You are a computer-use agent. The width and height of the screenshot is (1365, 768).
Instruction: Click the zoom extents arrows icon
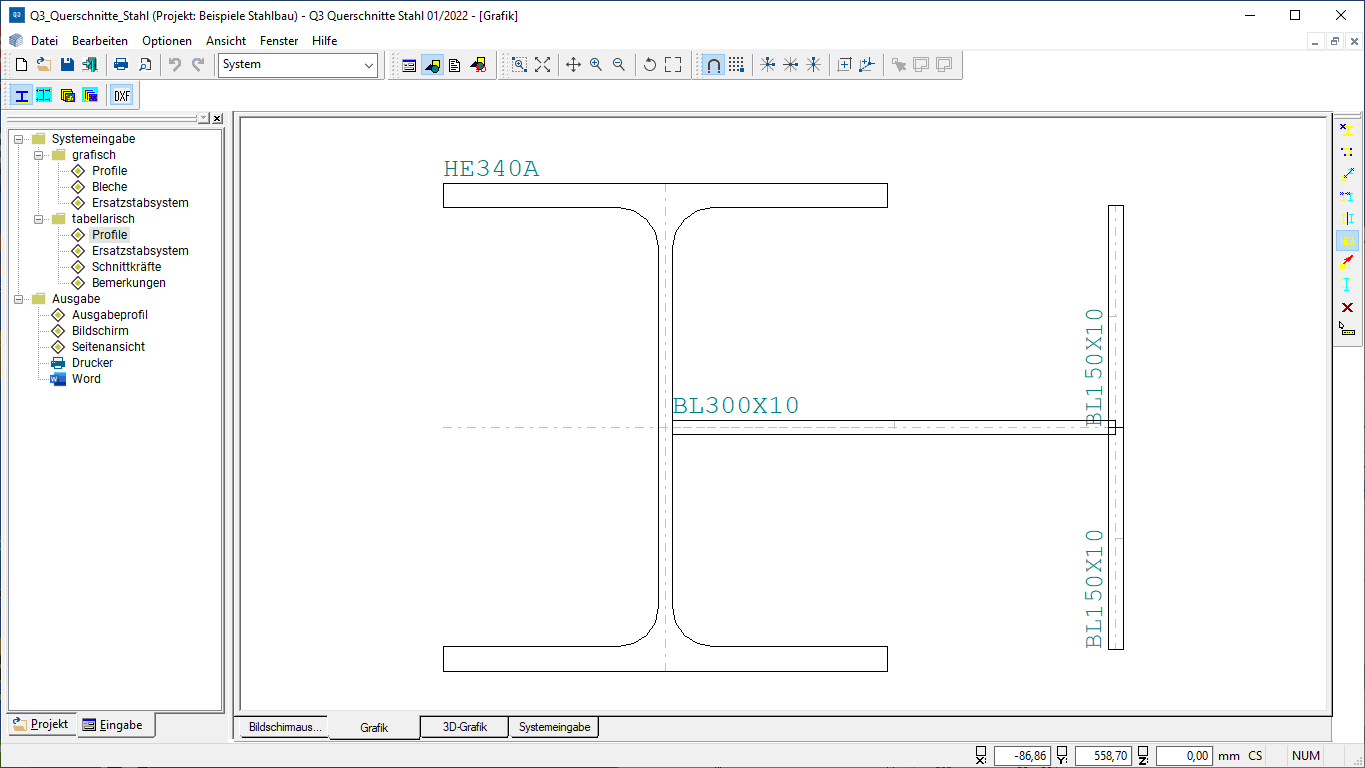click(542, 64)
